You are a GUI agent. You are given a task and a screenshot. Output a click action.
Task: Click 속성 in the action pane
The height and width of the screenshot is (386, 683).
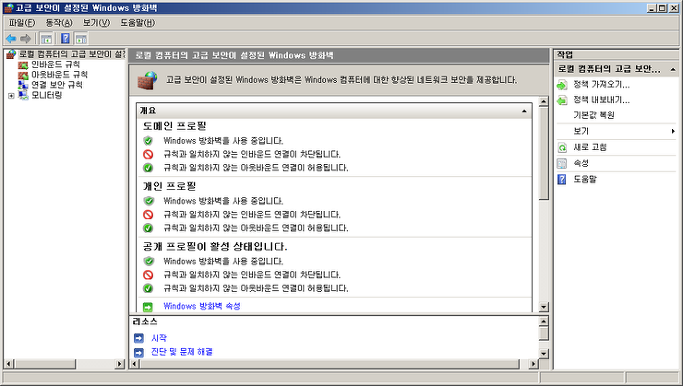click(581, 163)
